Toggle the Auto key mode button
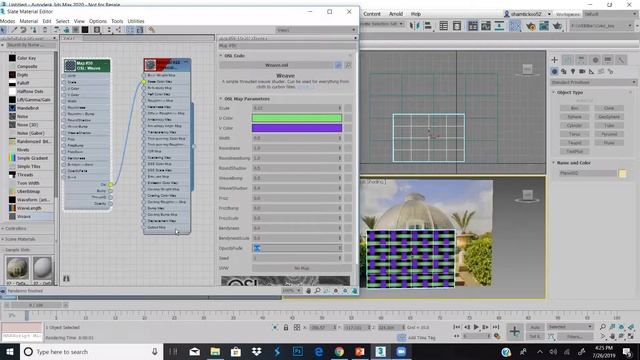 point(535,327)
